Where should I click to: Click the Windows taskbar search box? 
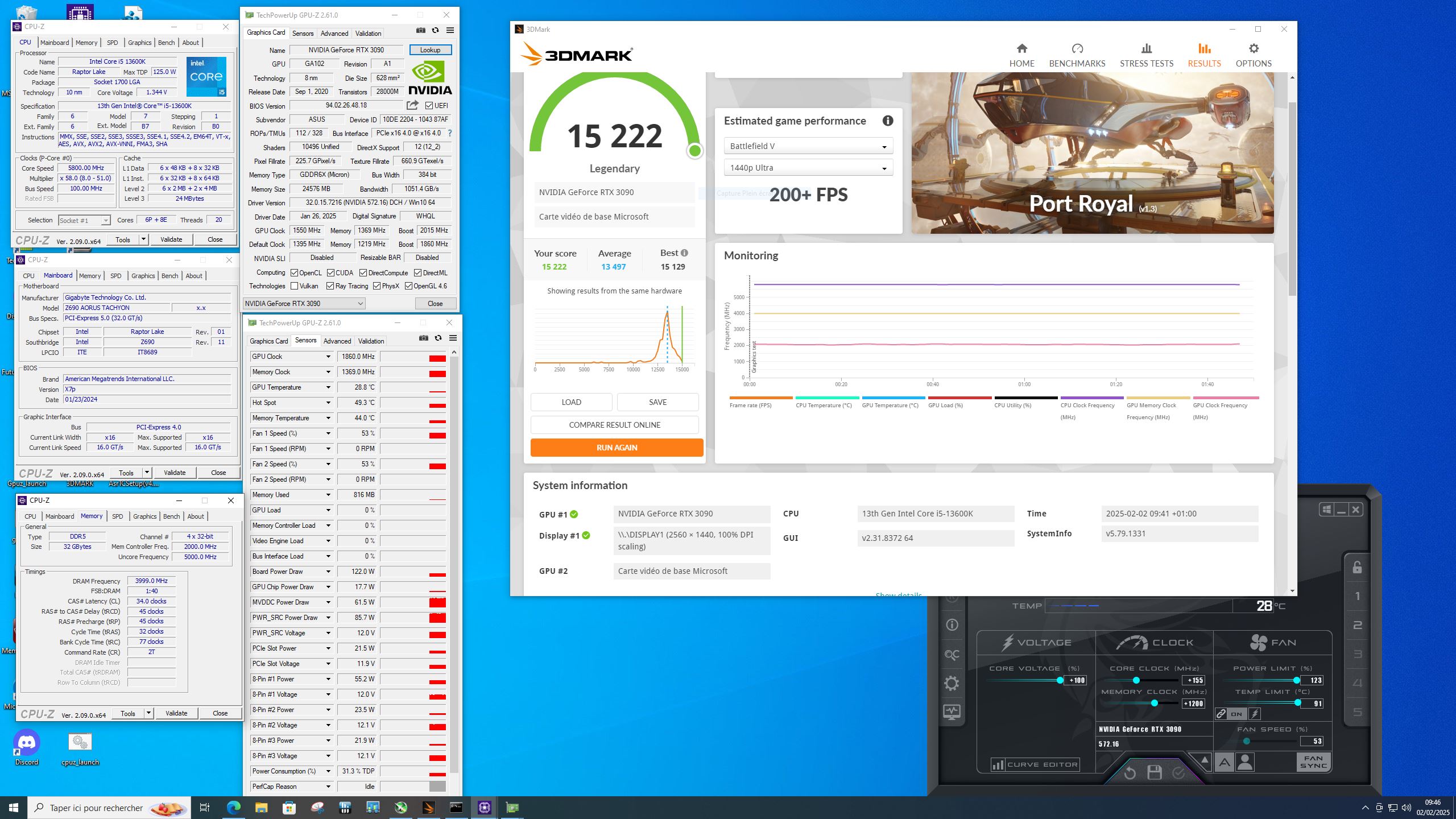108,808
